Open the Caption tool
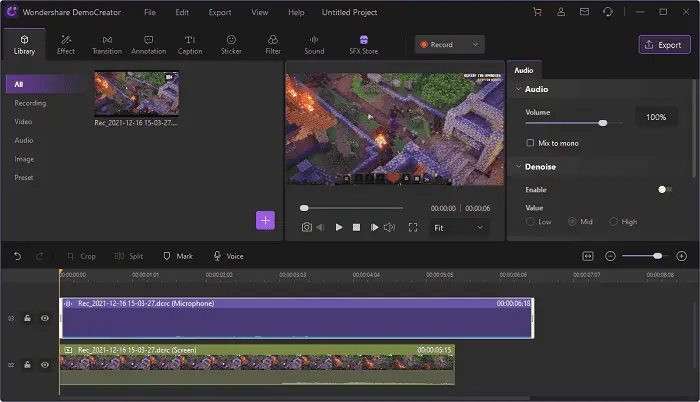Screen dimensions: 700x402 pyautogui.click(x=190, y=45)
